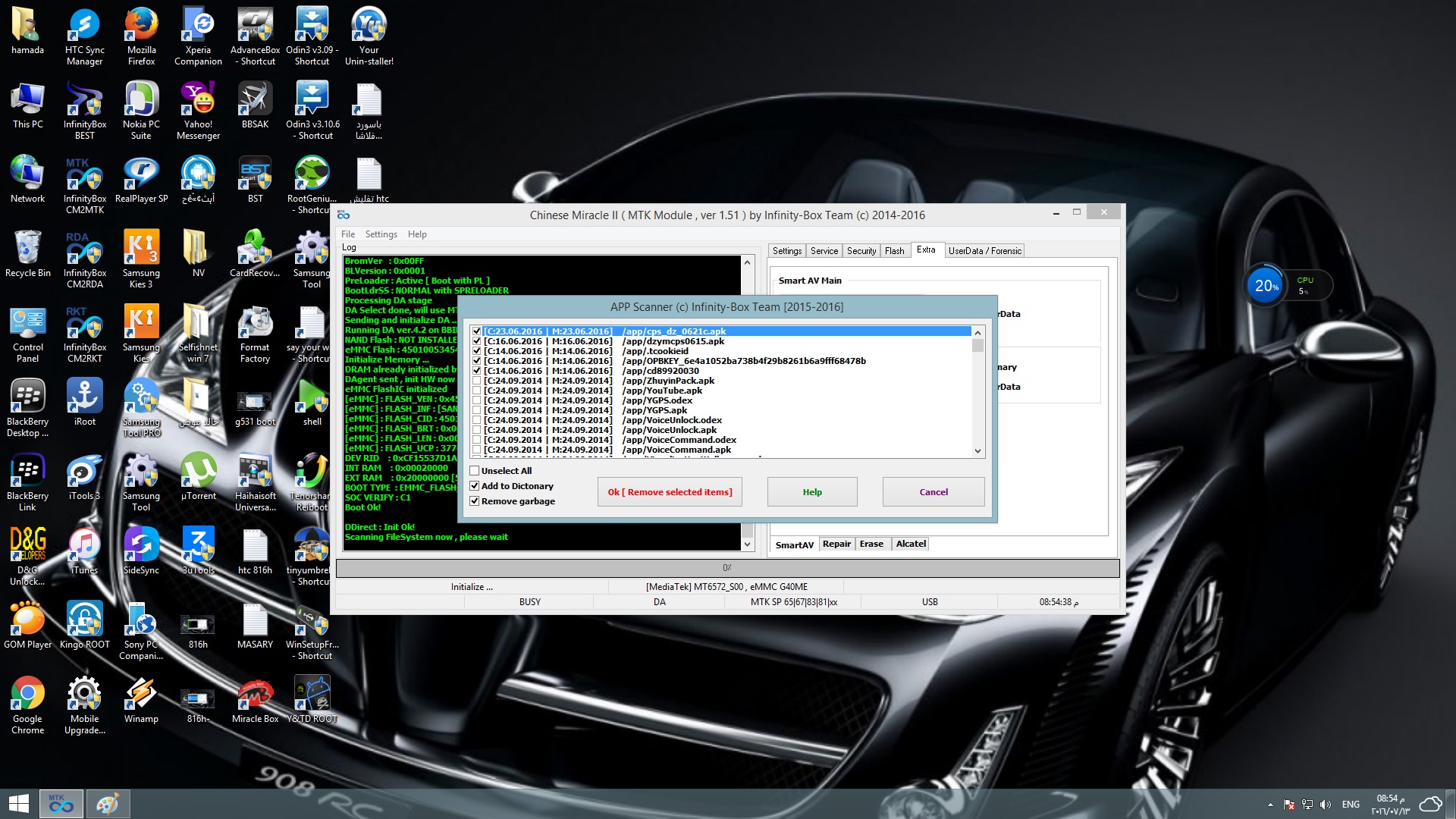The image size is (1456, 819).
Task: Open BST desktop icon
Action: click(x=255, y=180)
